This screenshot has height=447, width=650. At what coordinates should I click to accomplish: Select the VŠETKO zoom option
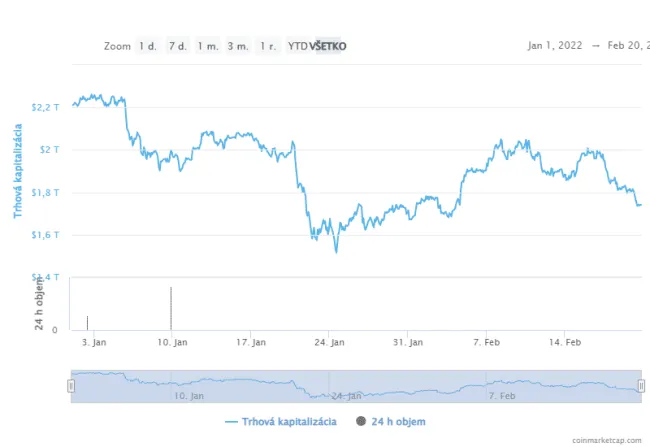329,46
